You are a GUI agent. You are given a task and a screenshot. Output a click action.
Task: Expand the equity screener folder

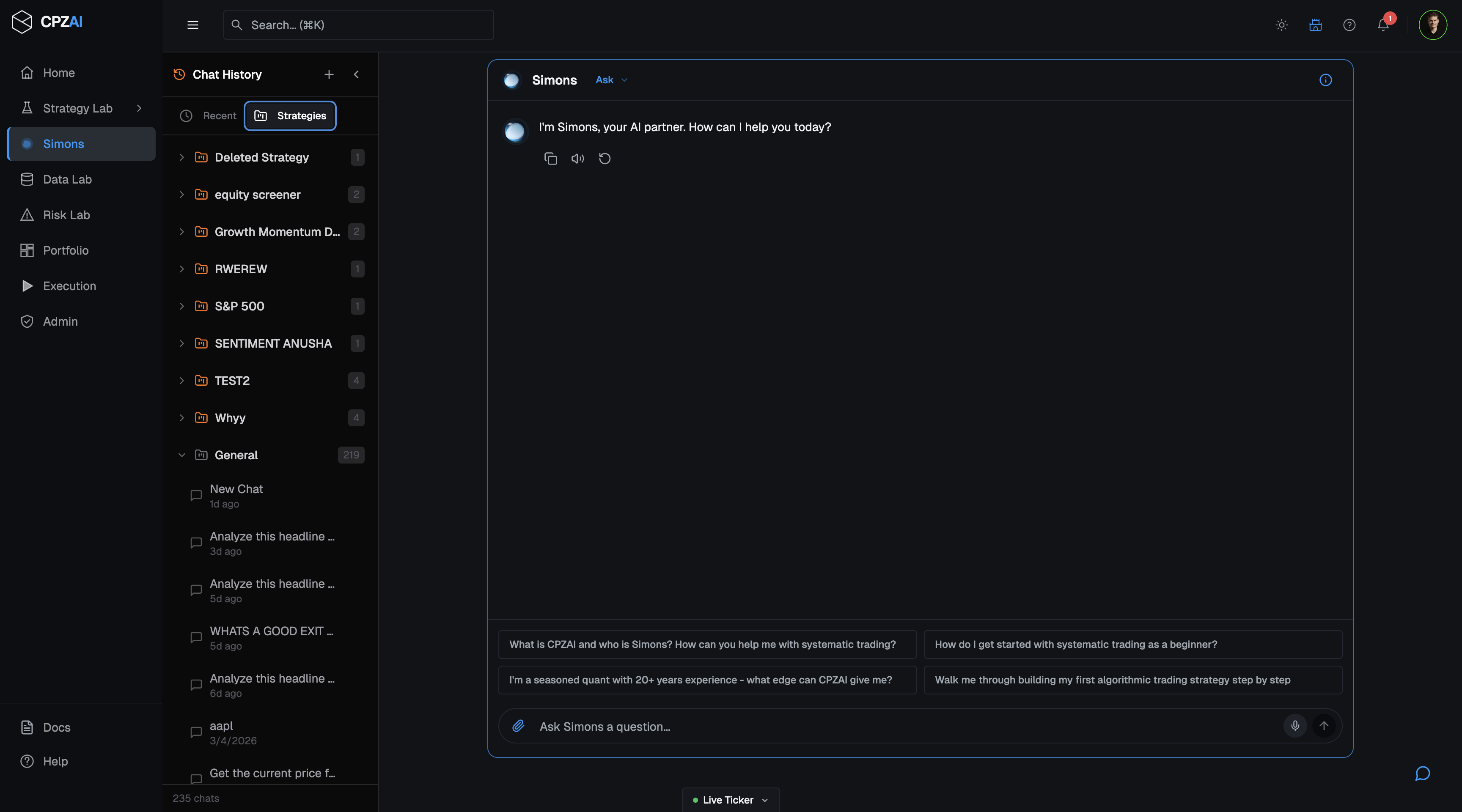(181, 194)
